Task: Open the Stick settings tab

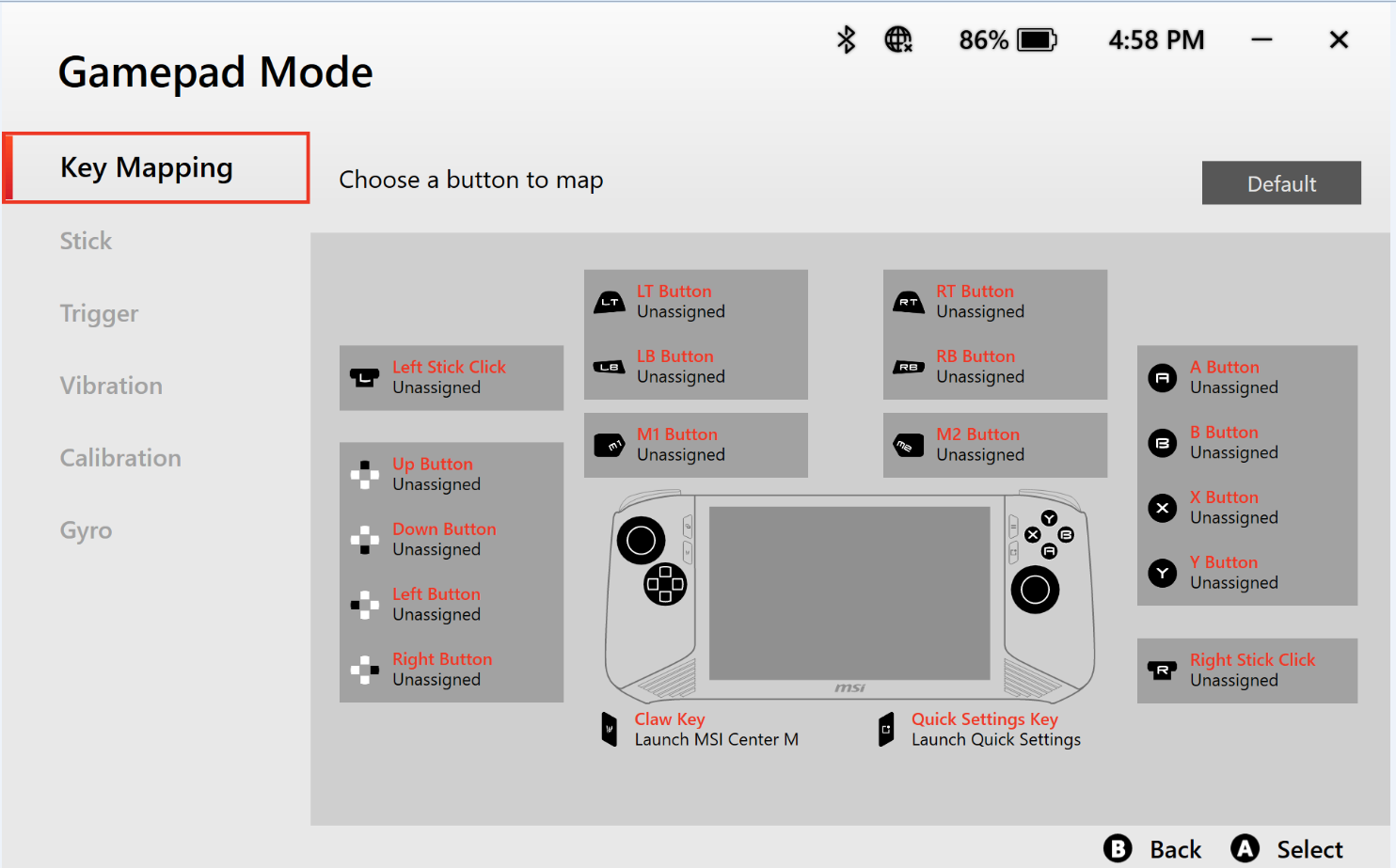Action: [x=87, y=242]
